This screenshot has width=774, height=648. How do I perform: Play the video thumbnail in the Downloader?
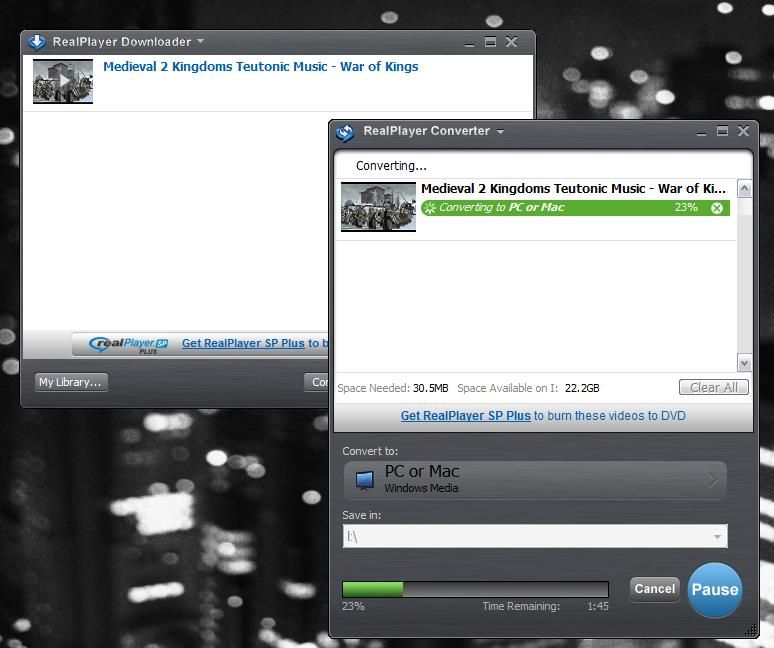[63, 81]
